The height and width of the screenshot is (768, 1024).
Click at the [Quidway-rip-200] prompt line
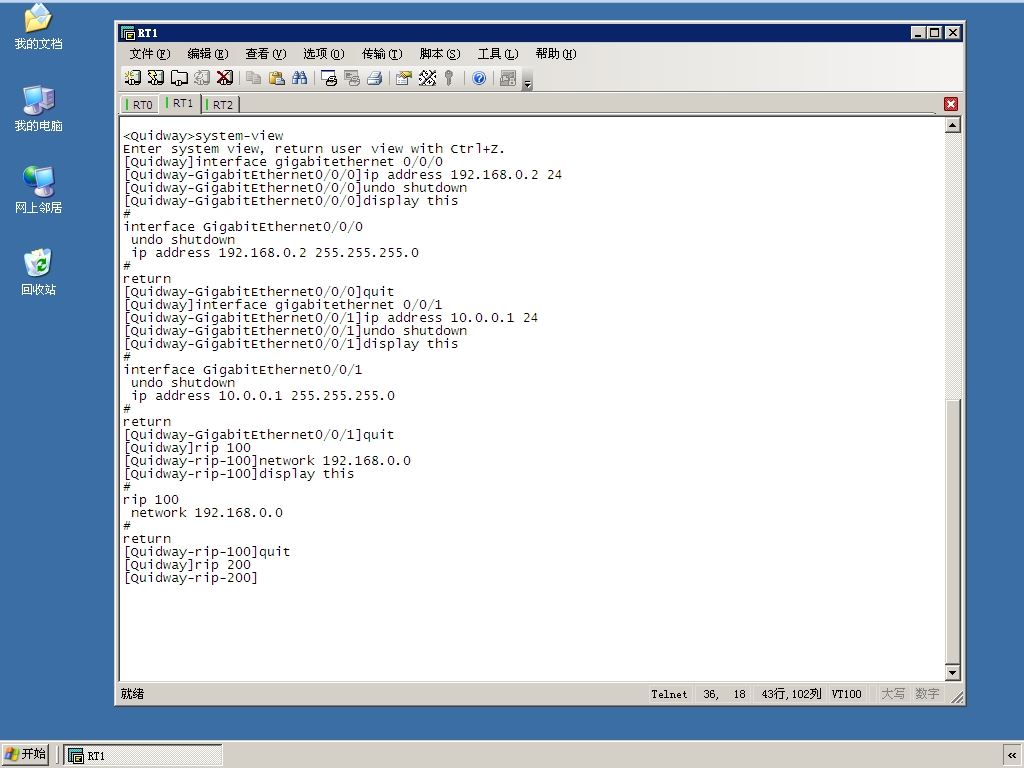point(190,578)
